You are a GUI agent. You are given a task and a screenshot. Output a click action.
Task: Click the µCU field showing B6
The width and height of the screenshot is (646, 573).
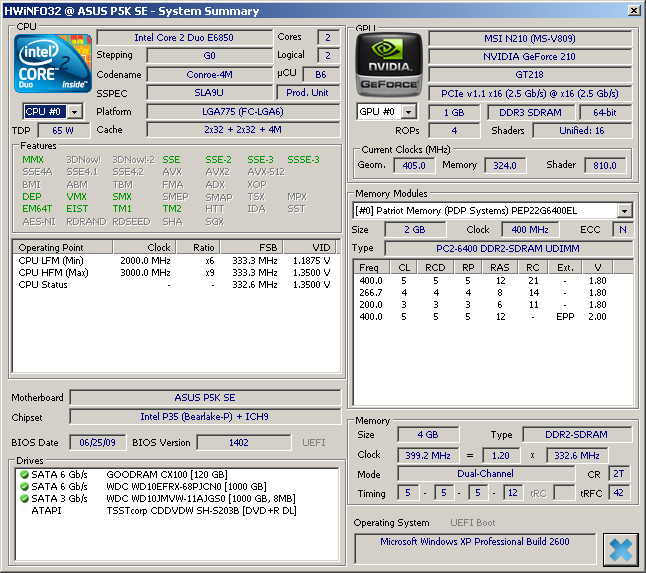(321, 75)
